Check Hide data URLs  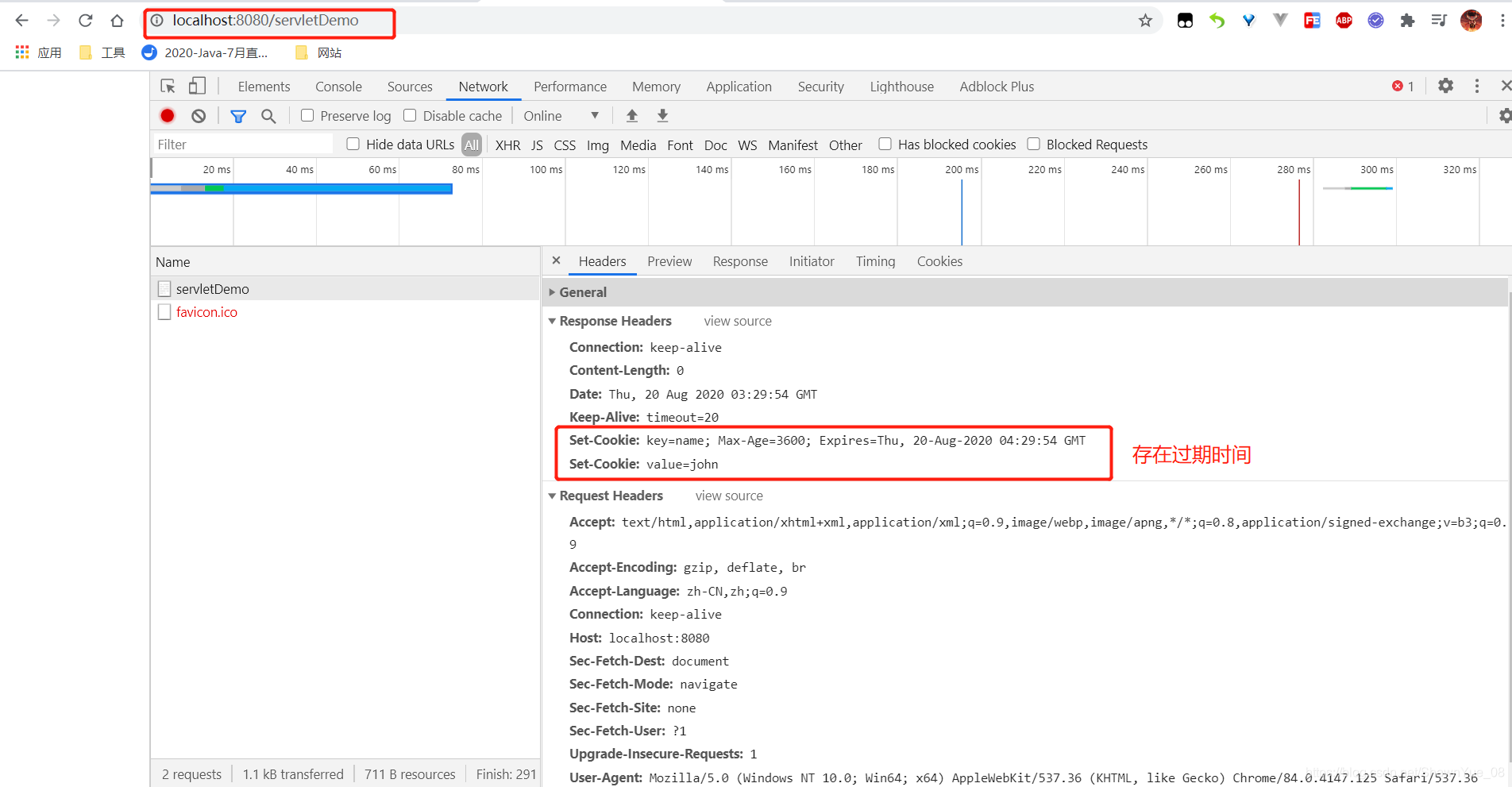353,144
